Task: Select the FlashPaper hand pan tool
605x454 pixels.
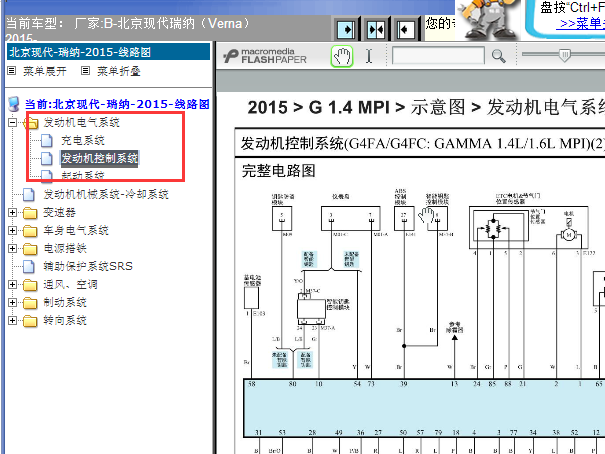Action: pos(342,56)
